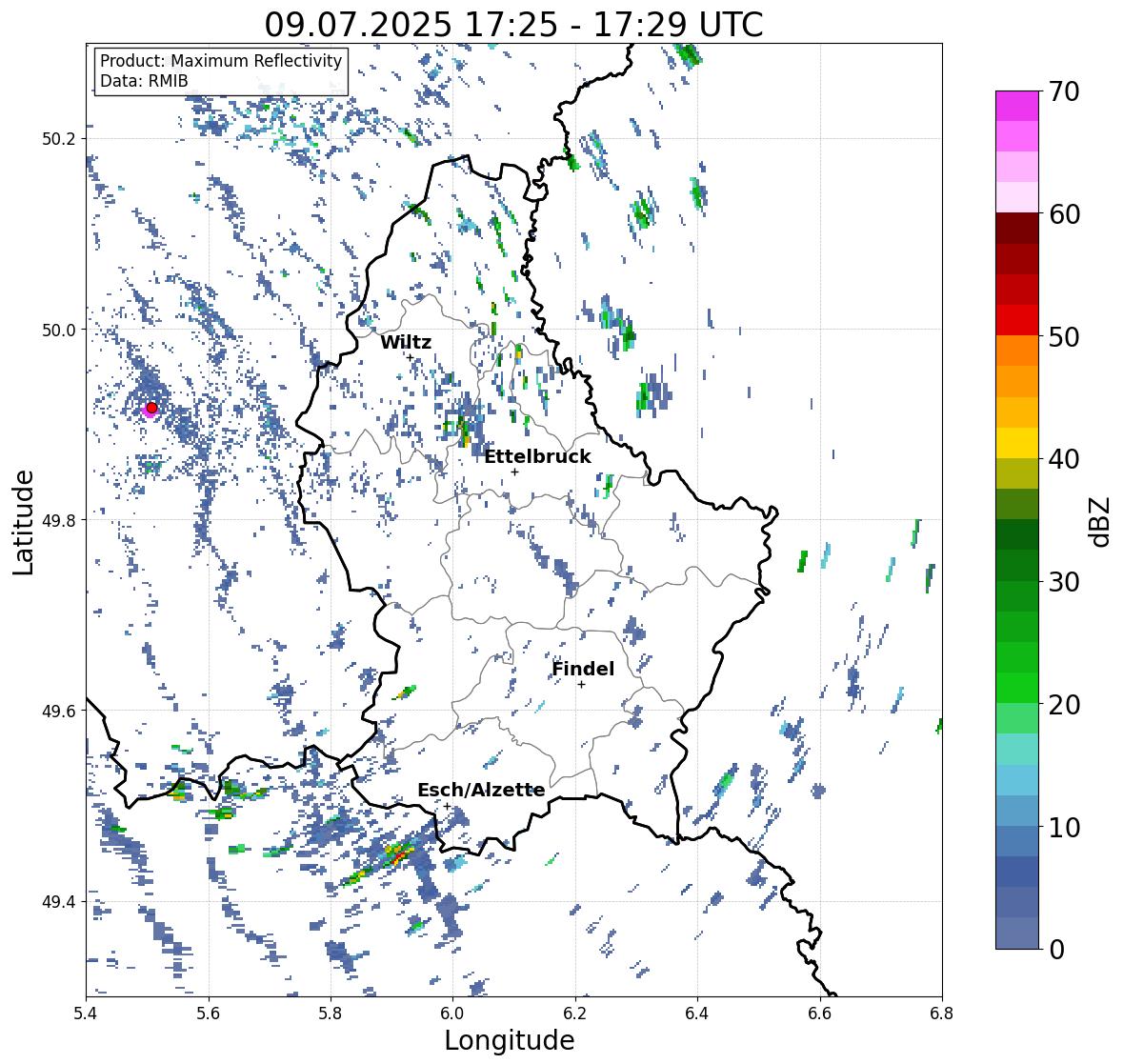Click the longitude tick label 5.8
Screen dimensions: 1123x1064
[x=331, y=1013]
